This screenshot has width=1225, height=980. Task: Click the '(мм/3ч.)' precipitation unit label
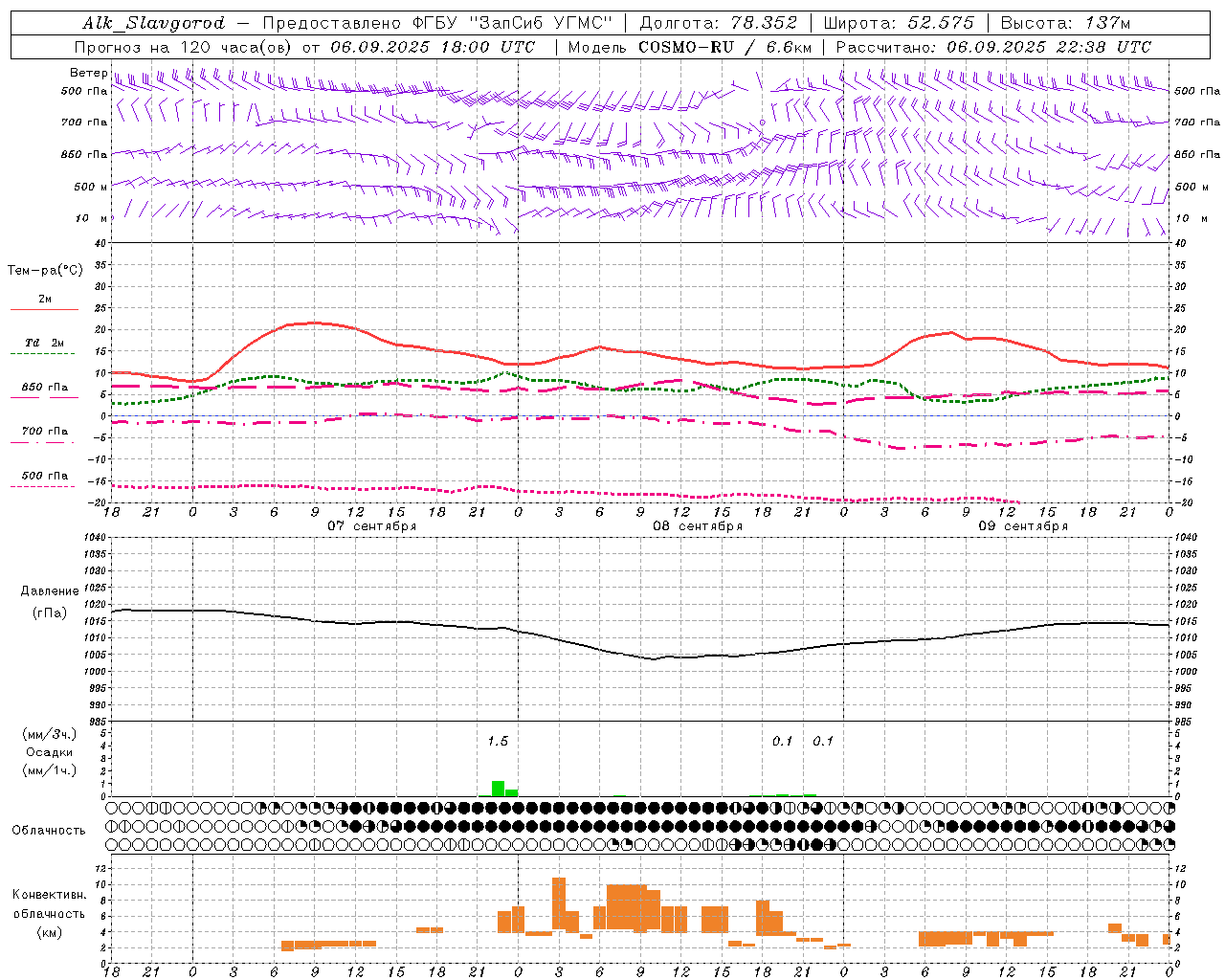pyautogui.click(x=49, y=735)
